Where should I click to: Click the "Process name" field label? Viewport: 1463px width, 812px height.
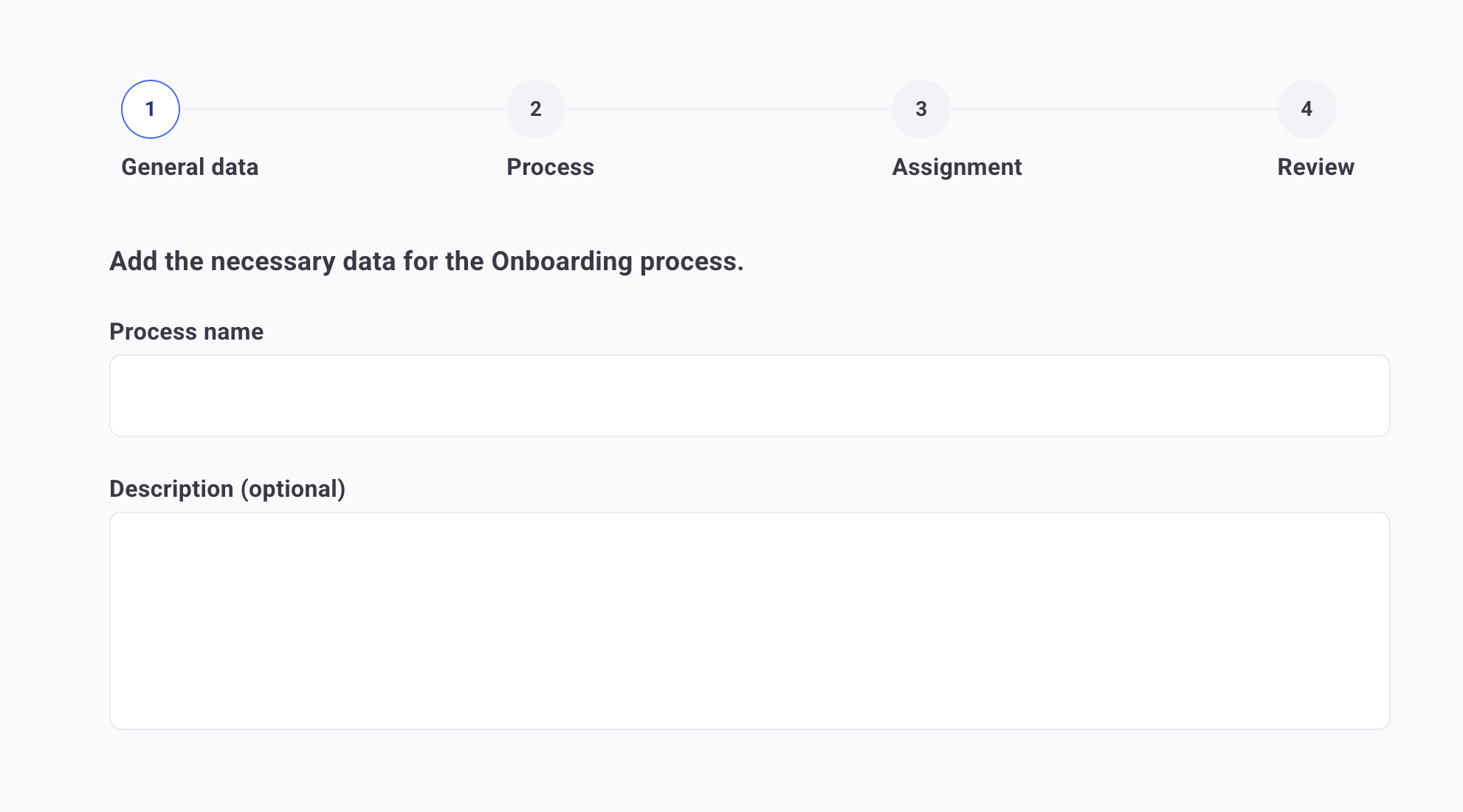click(x=186, y=332)
